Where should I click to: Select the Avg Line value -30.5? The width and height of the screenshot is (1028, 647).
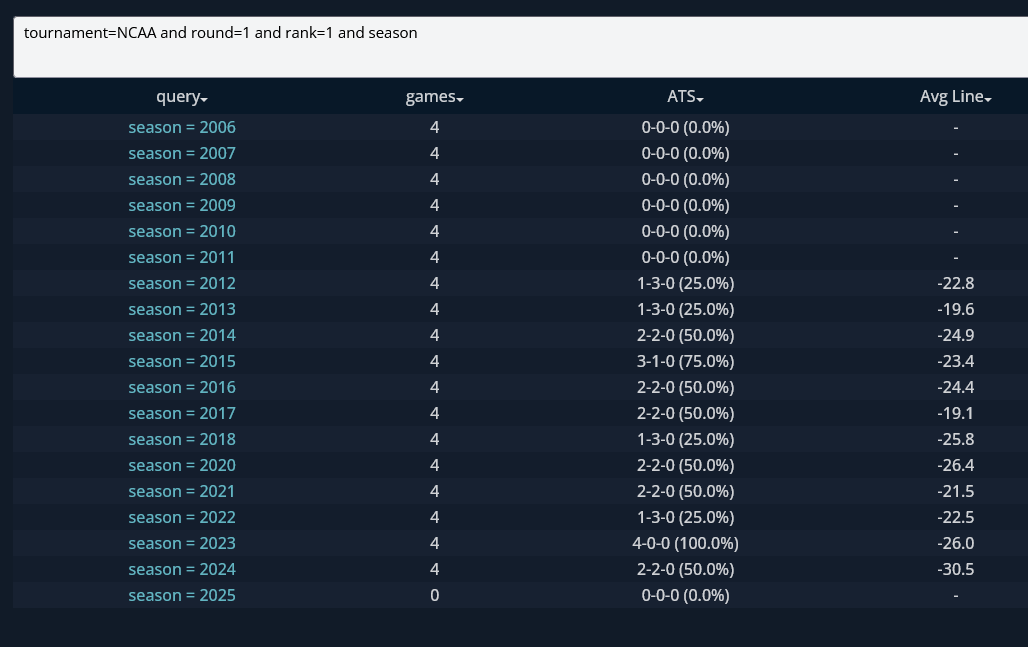coord(955,570)
